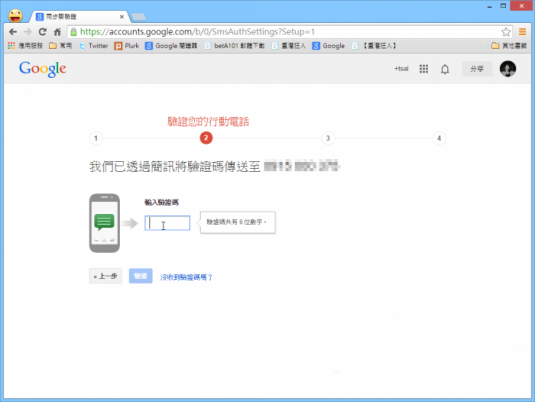Open the Chrome hamburger menu

click(x=522, y=32)
